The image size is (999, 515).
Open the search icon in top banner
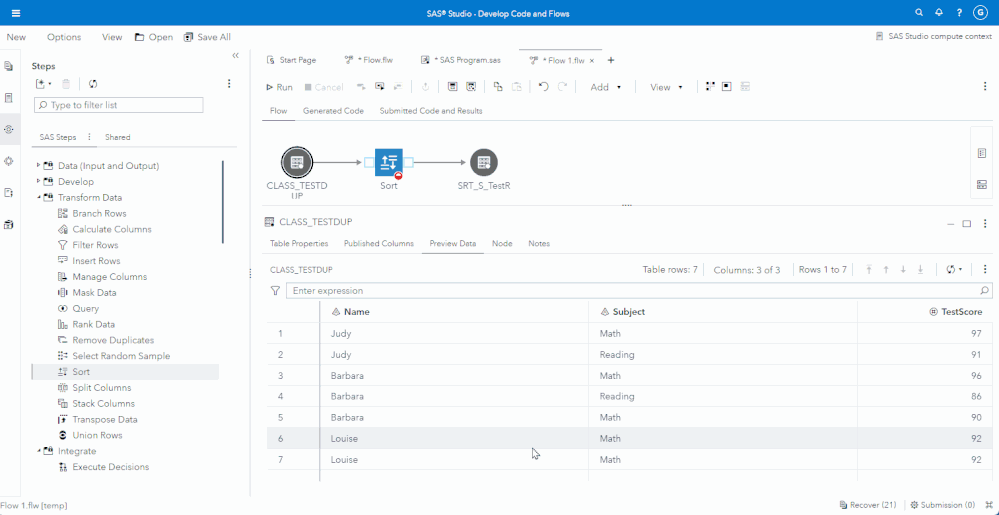(x=919, y=12)
